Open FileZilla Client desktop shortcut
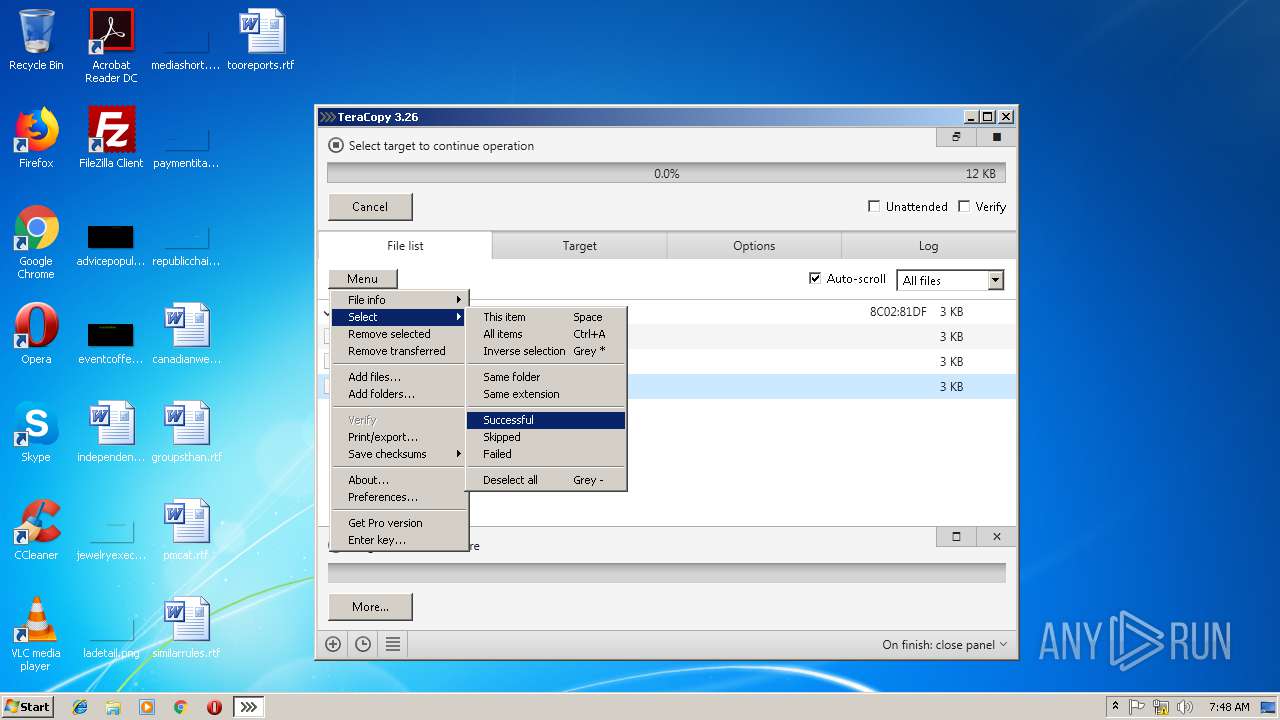This screenshot has width=1280, height=720. [x=111, y=138]
